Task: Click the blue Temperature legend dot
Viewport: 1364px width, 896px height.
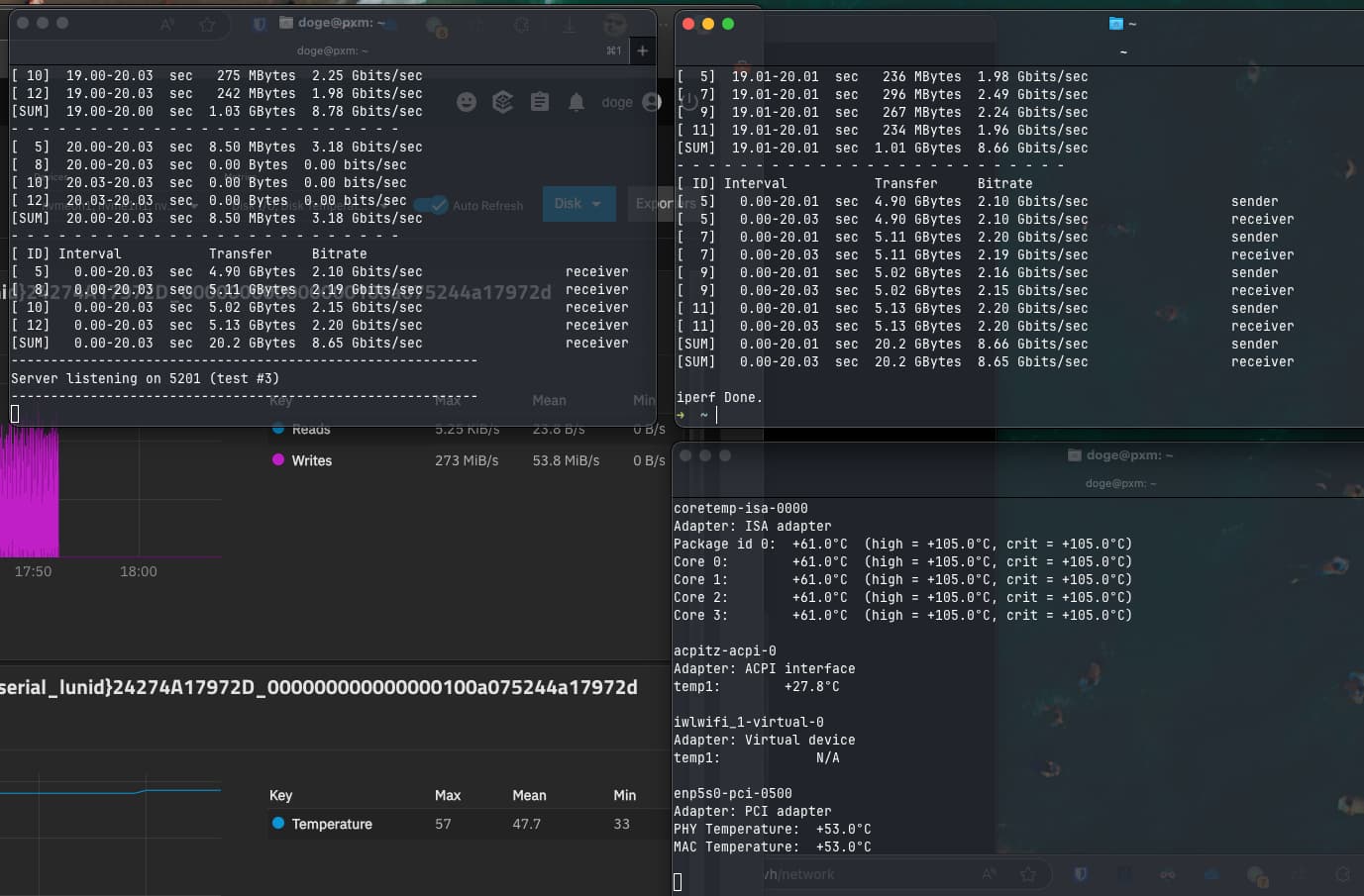Action: click(278, 823)
